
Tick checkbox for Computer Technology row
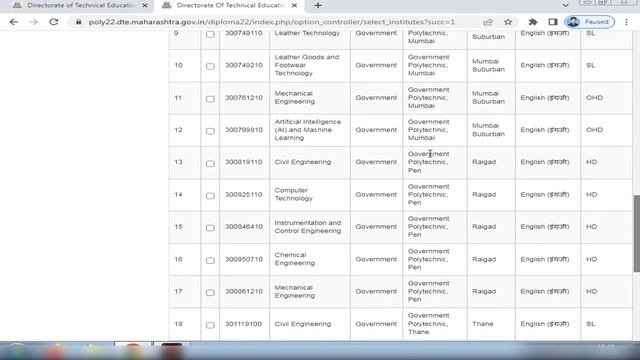(x=210, y=196)
